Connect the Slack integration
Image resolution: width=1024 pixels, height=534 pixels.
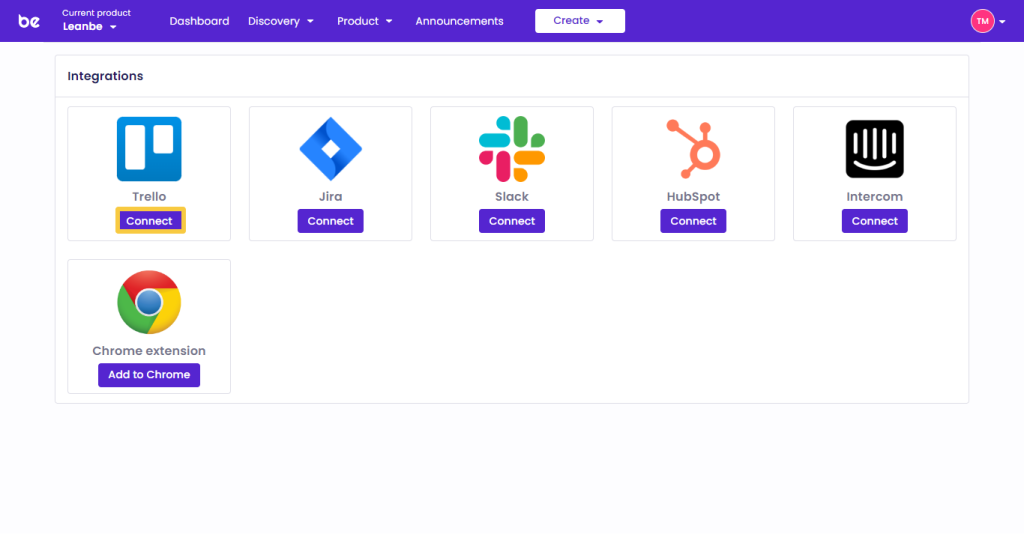pos(512,221)
